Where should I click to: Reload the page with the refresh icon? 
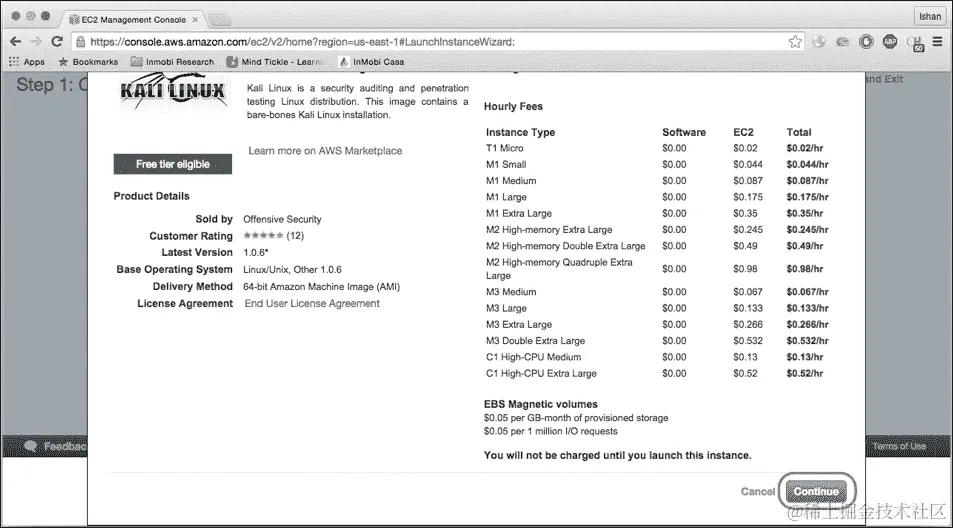click(57, 41)
